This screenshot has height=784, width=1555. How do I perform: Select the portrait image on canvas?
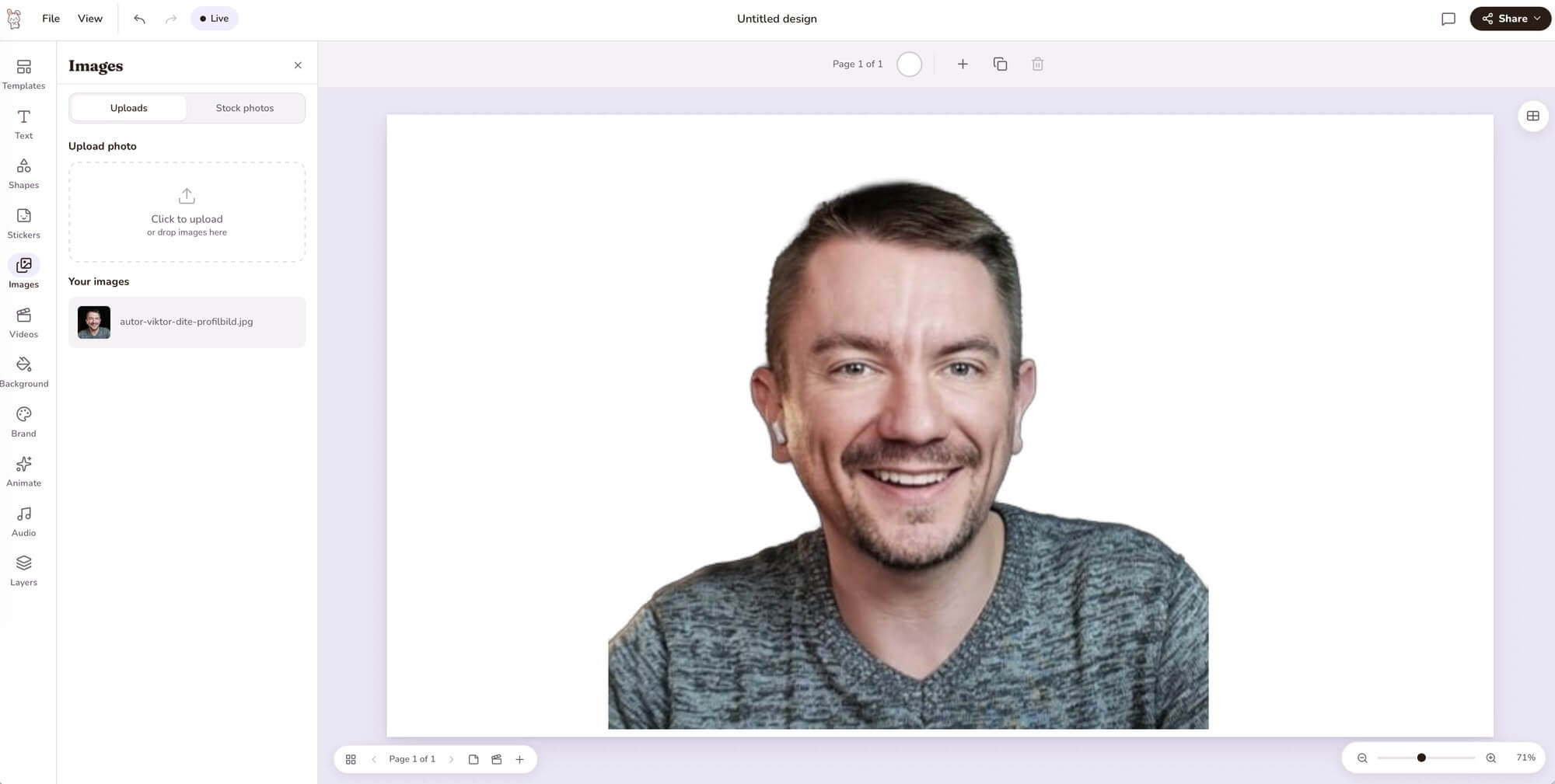pos(908,455)
